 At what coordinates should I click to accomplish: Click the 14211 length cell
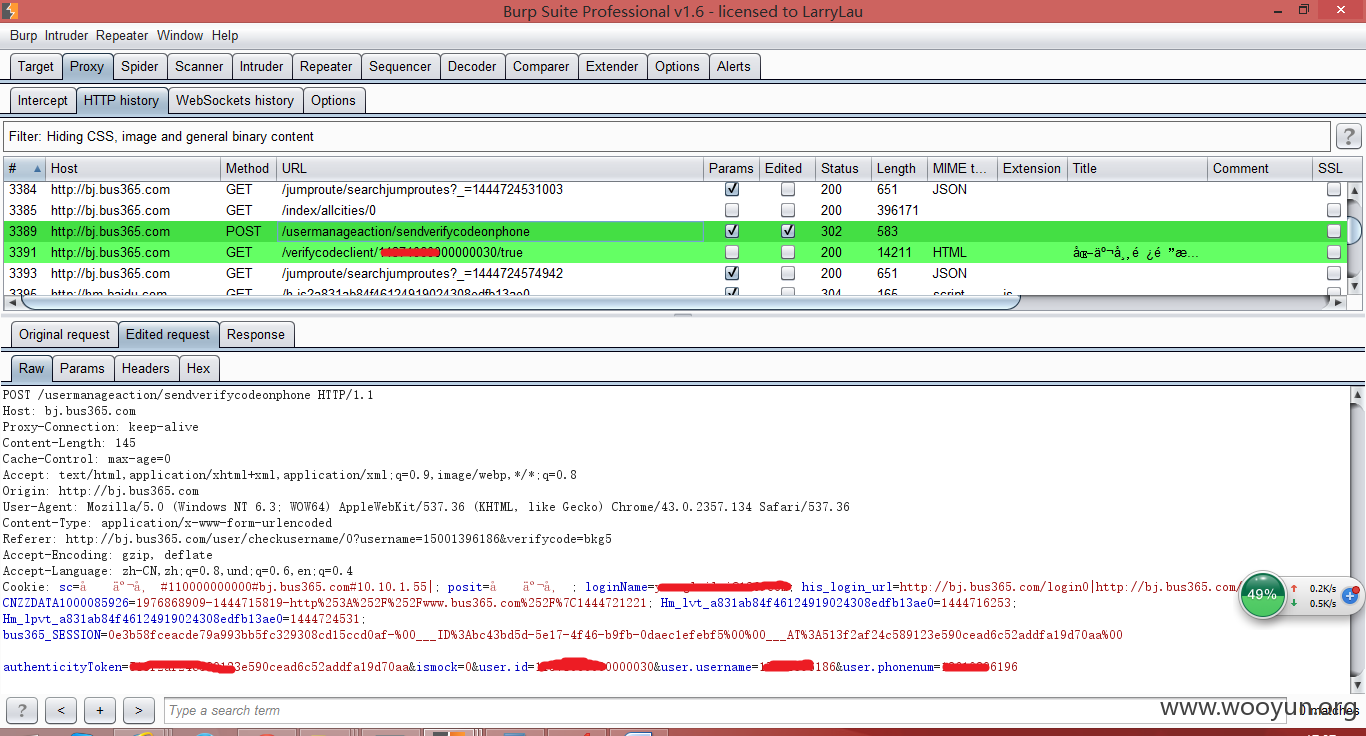click(899, 252)
